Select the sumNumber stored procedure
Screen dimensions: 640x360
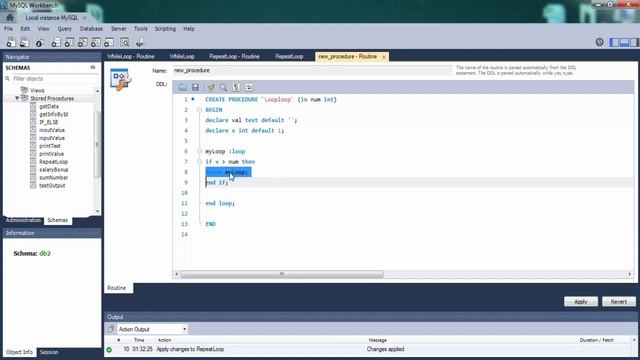click(x=53, y=178)
